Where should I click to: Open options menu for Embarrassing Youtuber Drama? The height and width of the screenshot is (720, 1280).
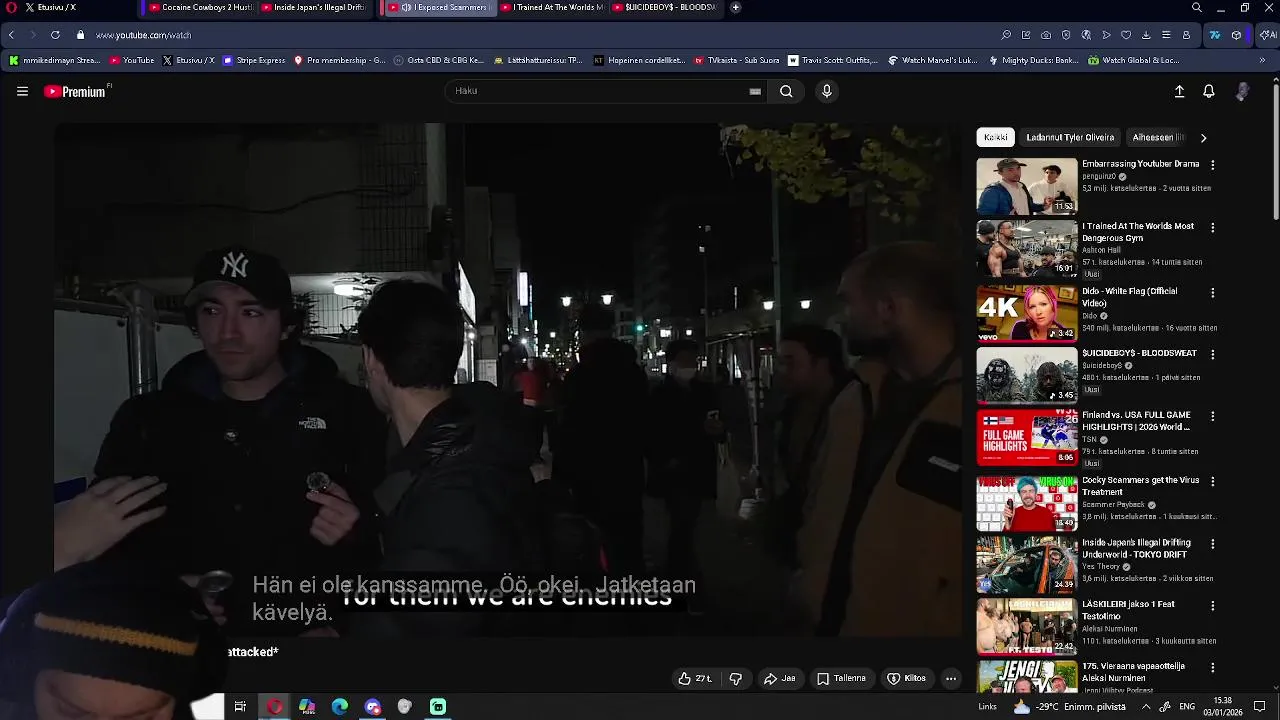click(x=1213, y=165)
